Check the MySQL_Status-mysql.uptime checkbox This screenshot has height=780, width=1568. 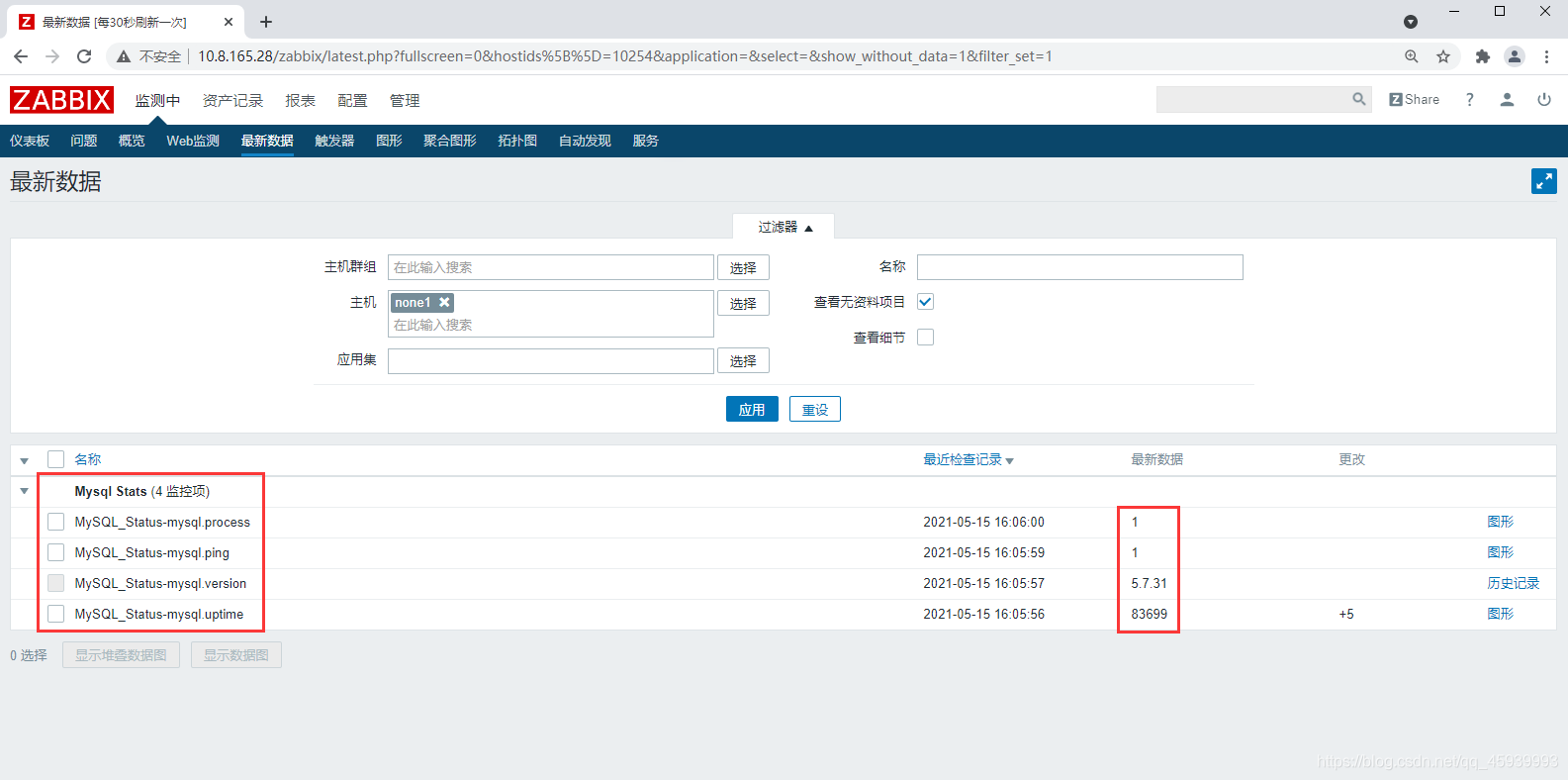pyautogui.click(x=55, y=614)
